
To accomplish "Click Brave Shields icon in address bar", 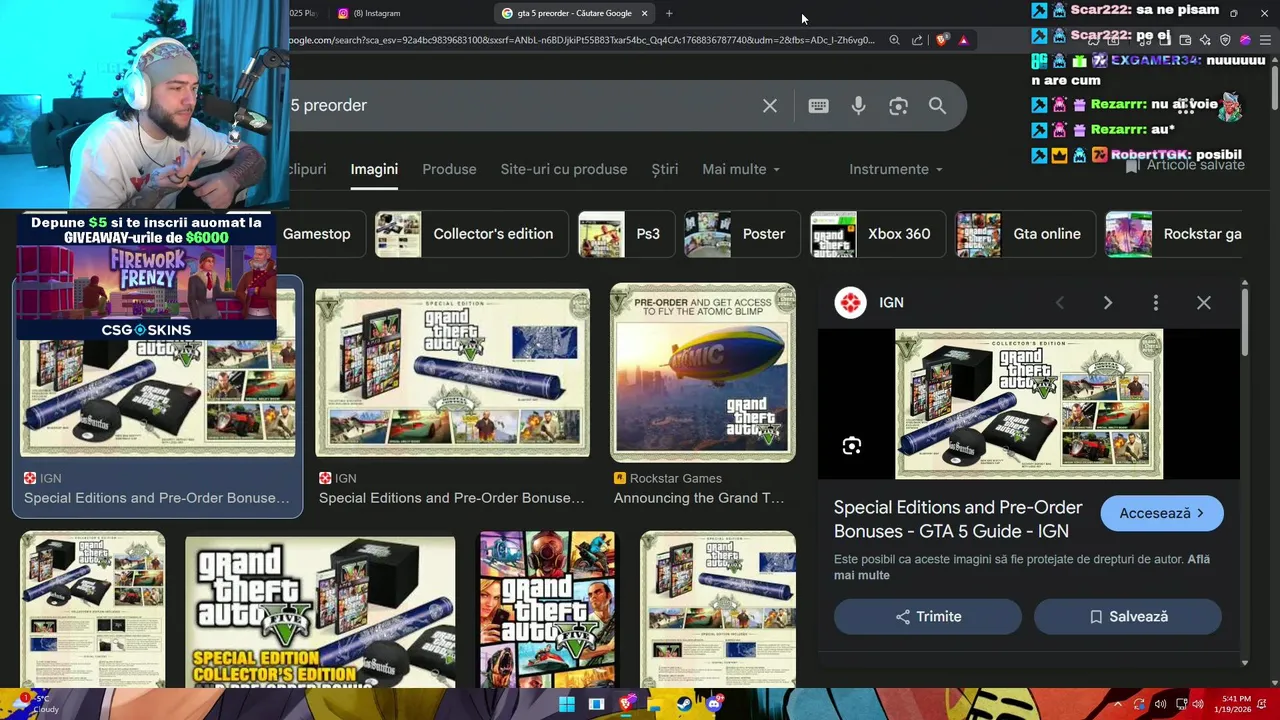I will pos(942,40).
